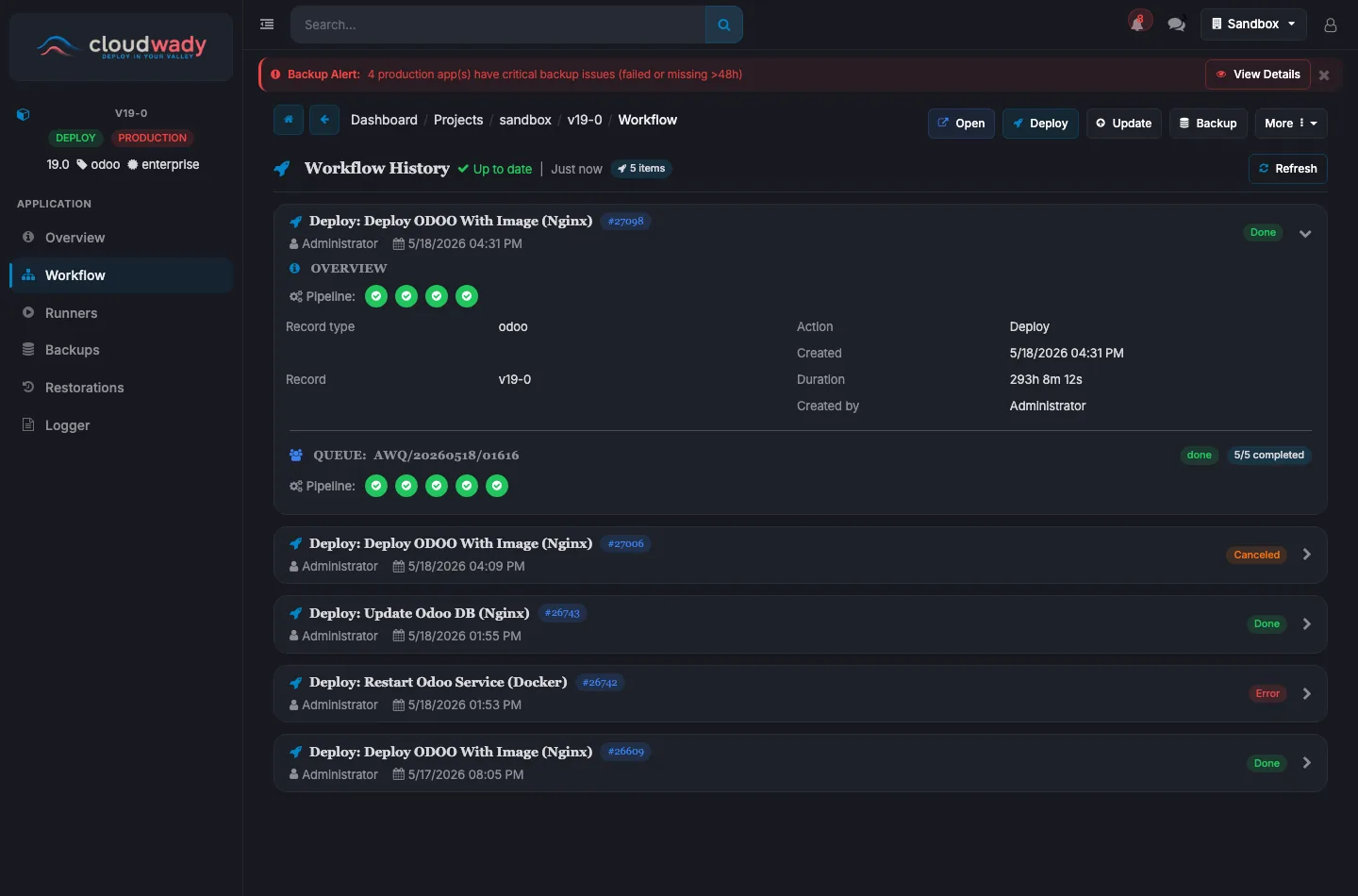Image resolution: width=1358 pixels, height=896 pixels.
Task: Click the 5 items count badge
Action: coord(641,169)
